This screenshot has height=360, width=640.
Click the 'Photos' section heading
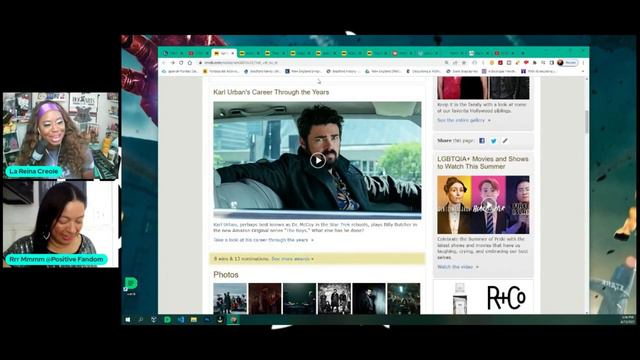pos(226,275)
